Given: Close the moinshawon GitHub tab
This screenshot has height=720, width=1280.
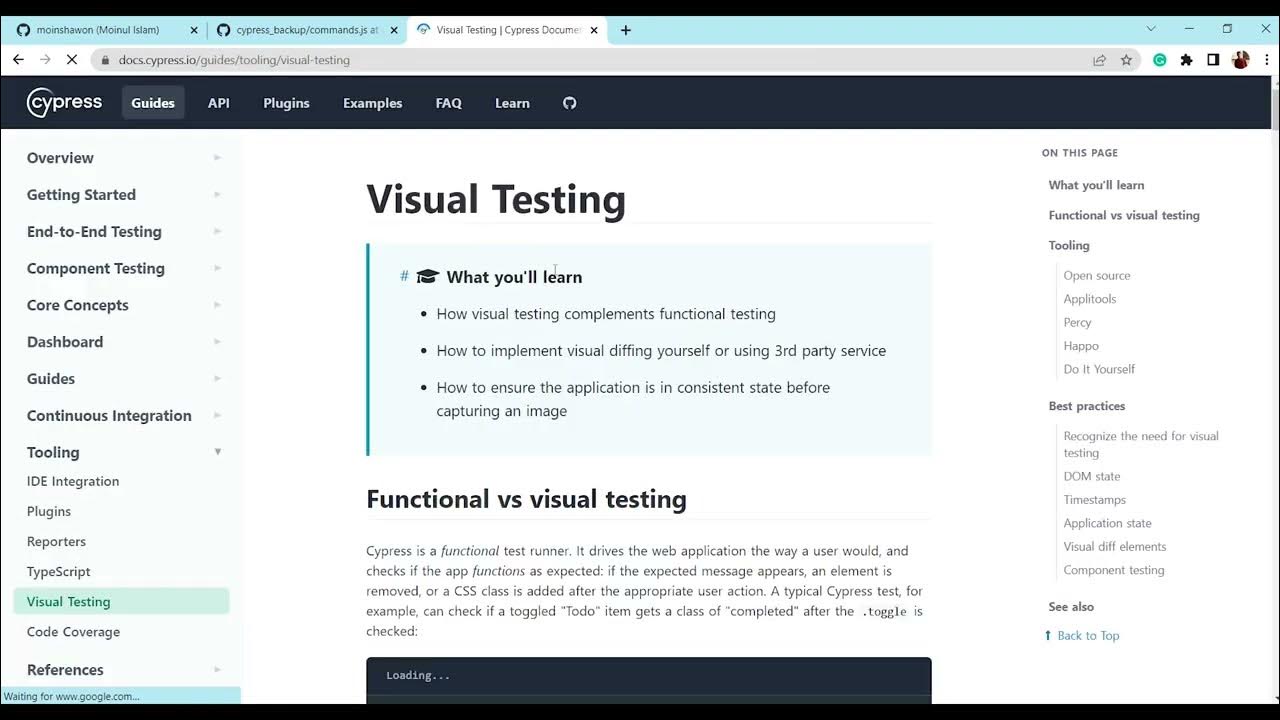Looking at the screenshot, I should click(x=194, y=30).
